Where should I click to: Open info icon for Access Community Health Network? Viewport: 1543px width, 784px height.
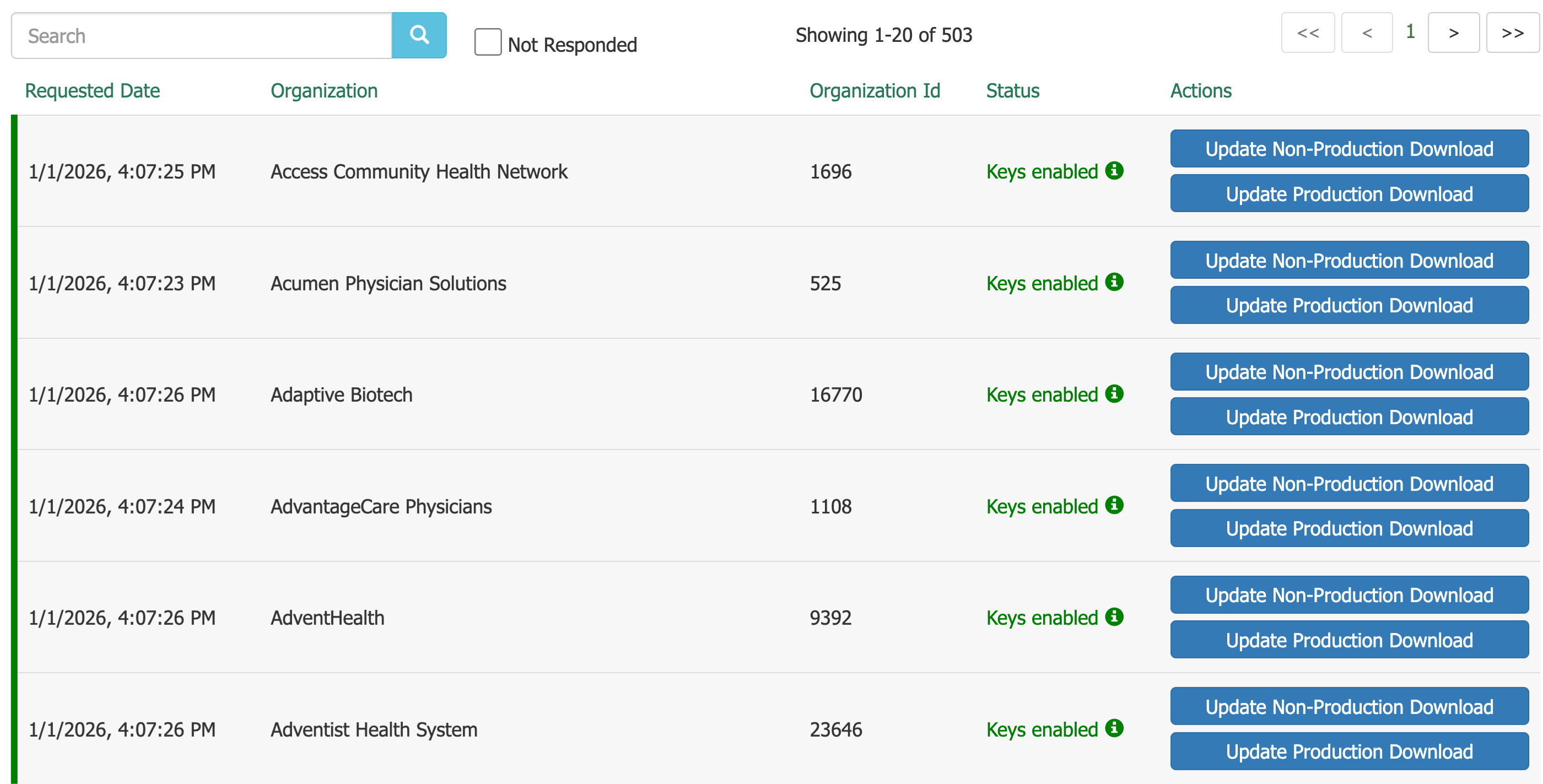[x=1114, y=171]
